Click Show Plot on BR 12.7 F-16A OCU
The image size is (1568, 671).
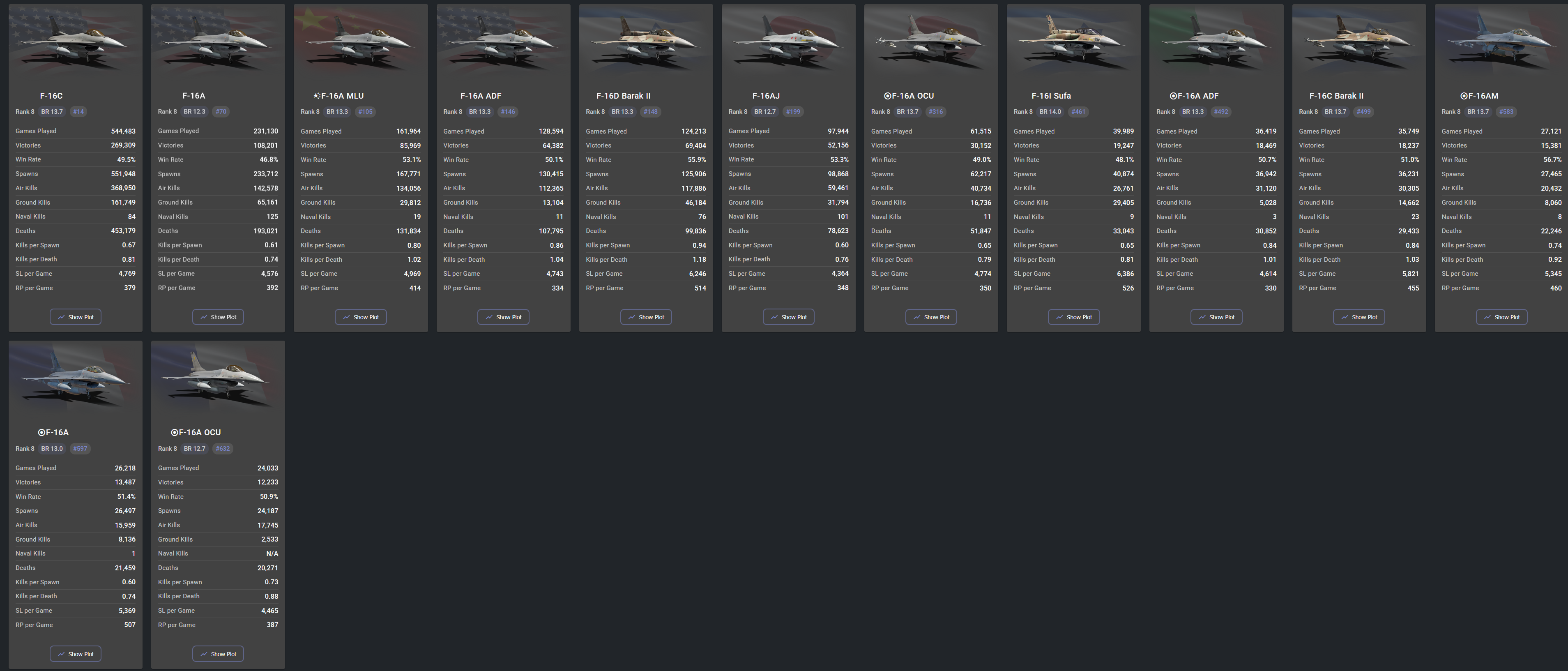pos(218,653)
